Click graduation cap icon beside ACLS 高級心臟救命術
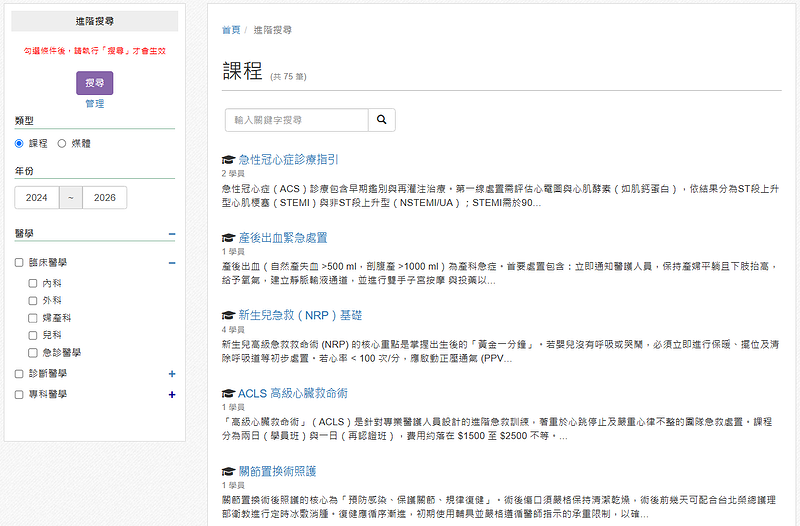Screen dimensions: 800x526 pos(229,393)
